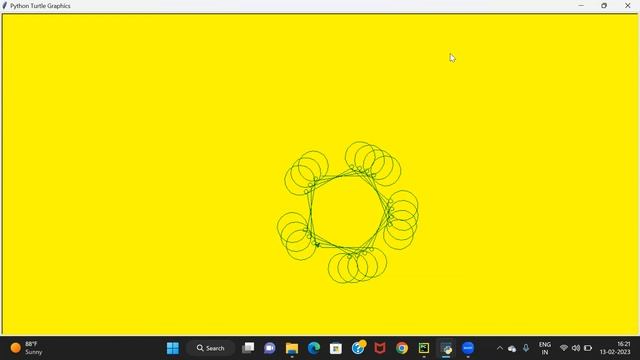This screenshot has height=360, width=640.
Task: Open the clock showing 16:21
Action: point(615,348)
